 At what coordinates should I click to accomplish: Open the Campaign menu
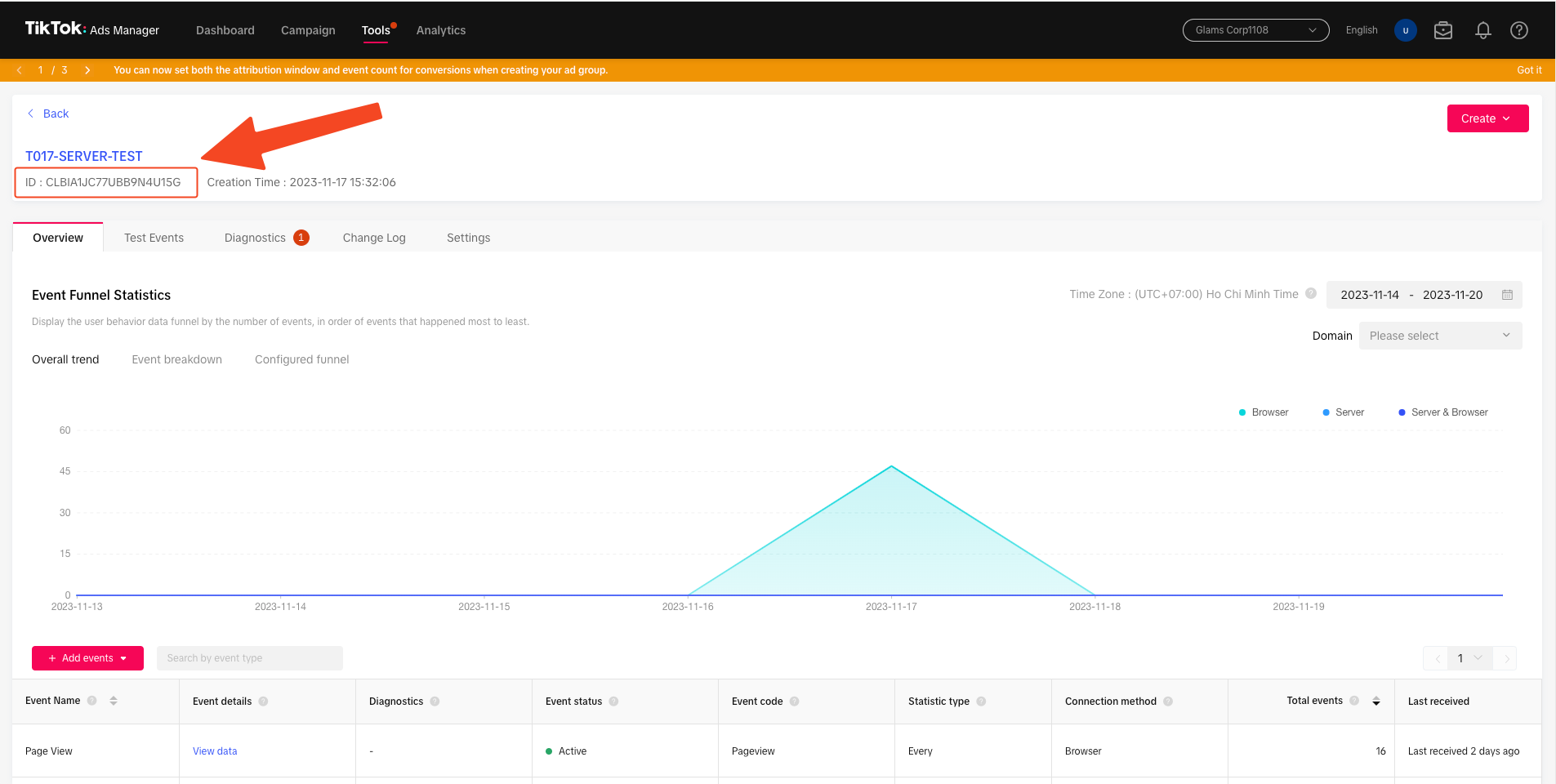tap(308, 30)
